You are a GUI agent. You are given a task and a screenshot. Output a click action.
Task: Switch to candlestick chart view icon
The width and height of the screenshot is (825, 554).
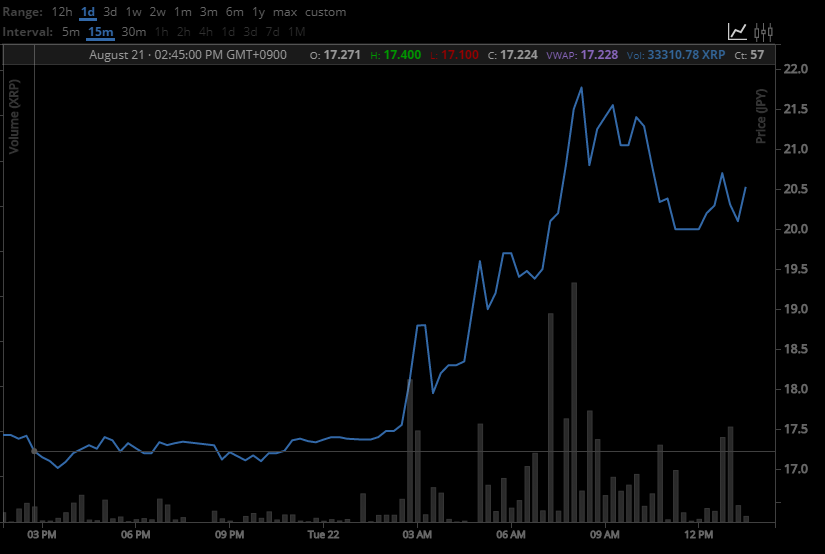[x=763, y=32]
